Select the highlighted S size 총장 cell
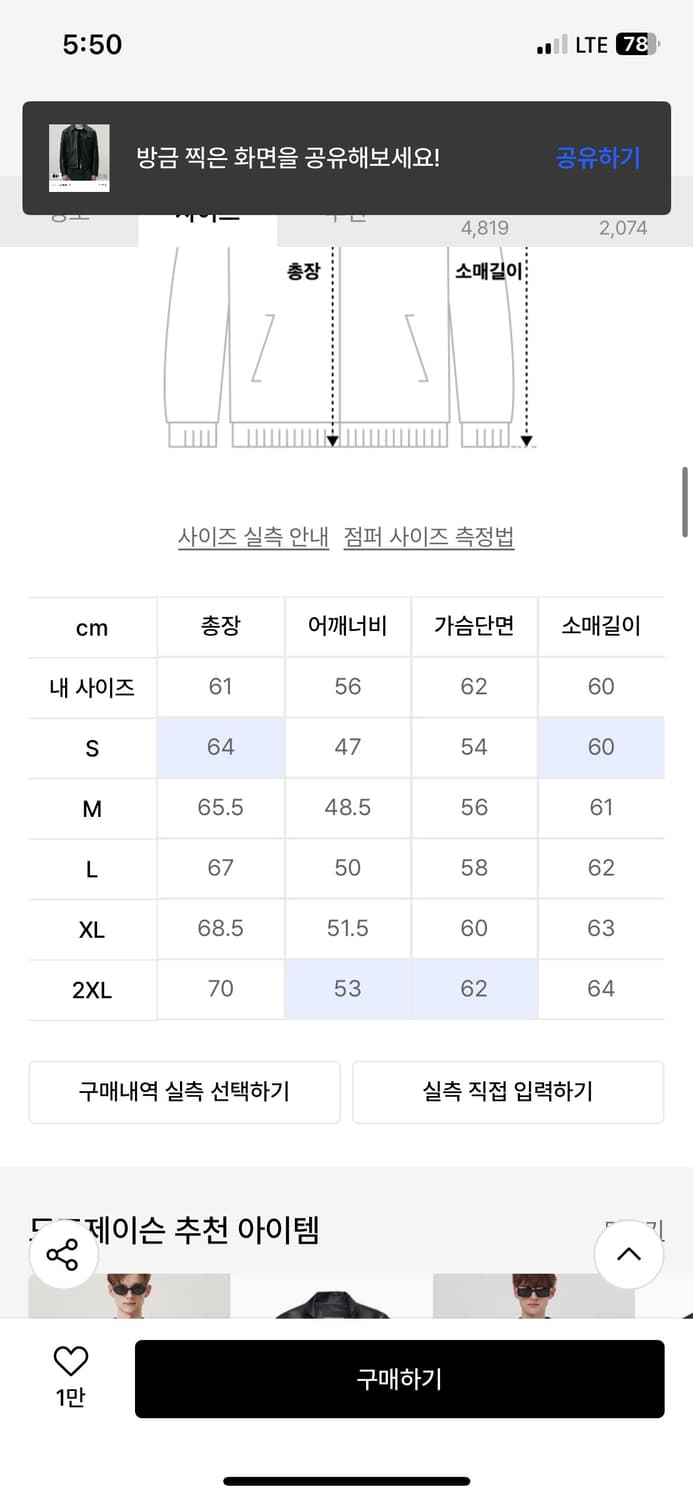Image resolution: width=693 pixels, height=1500 pixels. [x=220, y=747]
